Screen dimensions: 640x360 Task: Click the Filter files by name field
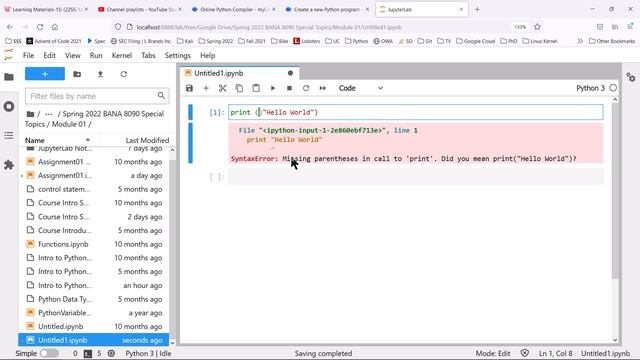[97, 96]
